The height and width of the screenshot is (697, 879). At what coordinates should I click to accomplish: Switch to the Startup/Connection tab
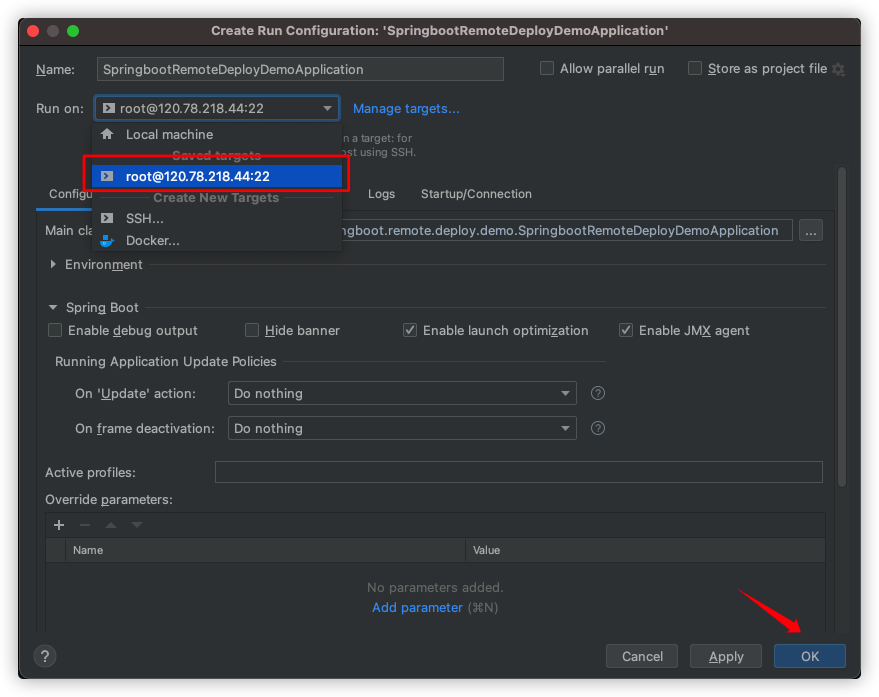tap(476, 194)
